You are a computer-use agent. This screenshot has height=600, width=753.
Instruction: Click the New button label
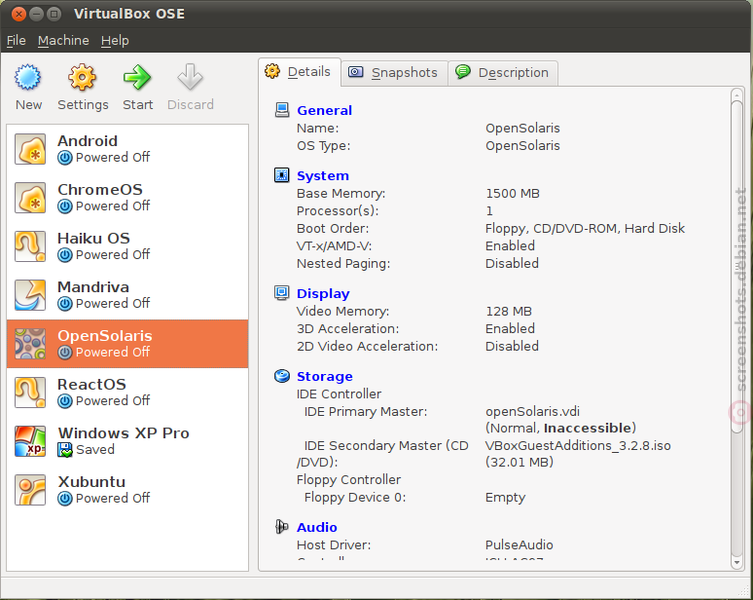pyautogui.click(x=28, y=105)
